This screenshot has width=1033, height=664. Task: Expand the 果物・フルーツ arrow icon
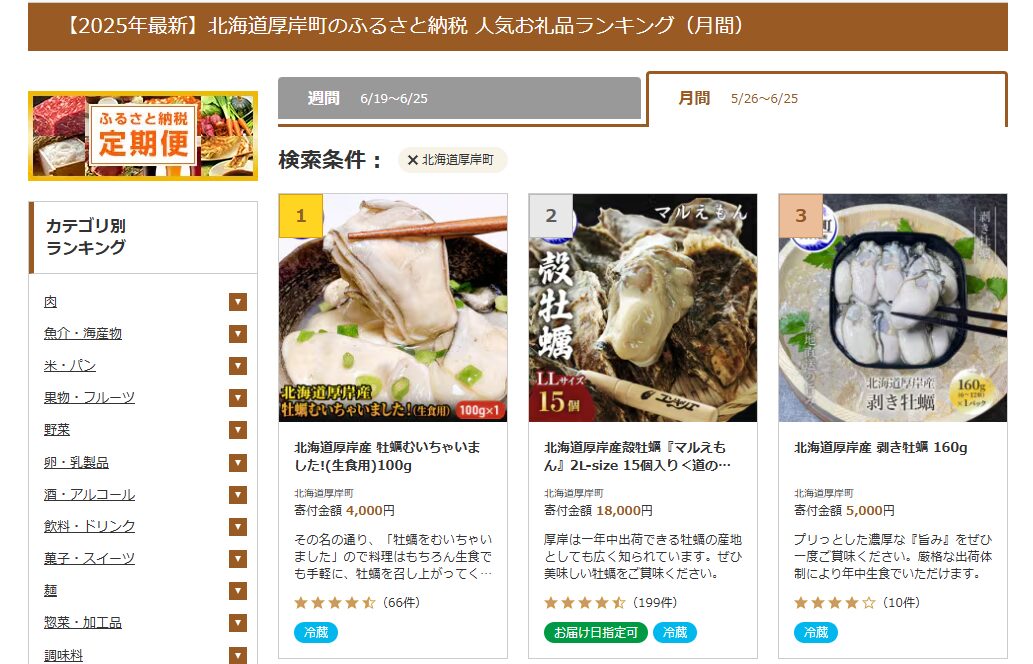click(x=238, y=398)
